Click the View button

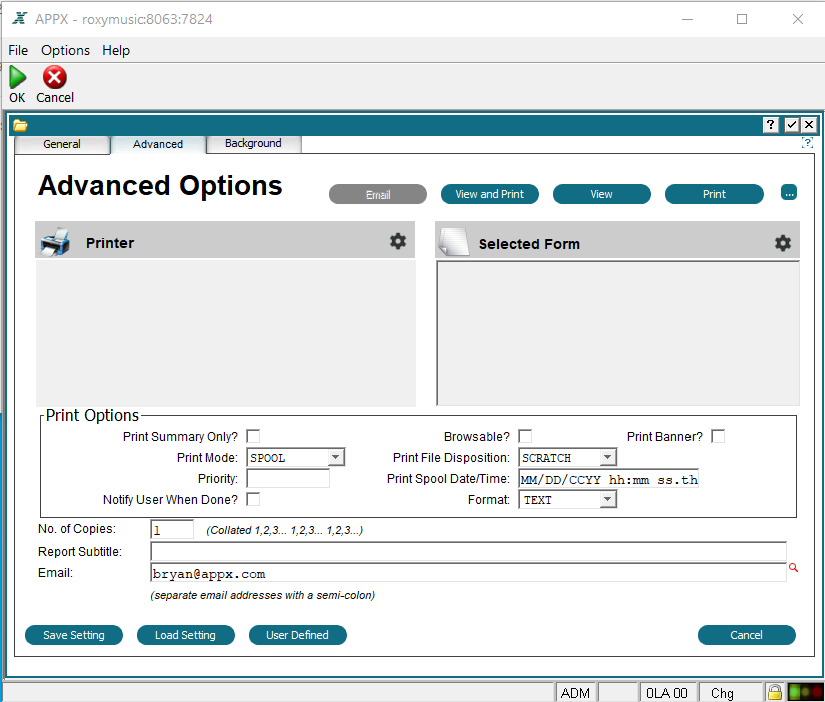[601, 194]
